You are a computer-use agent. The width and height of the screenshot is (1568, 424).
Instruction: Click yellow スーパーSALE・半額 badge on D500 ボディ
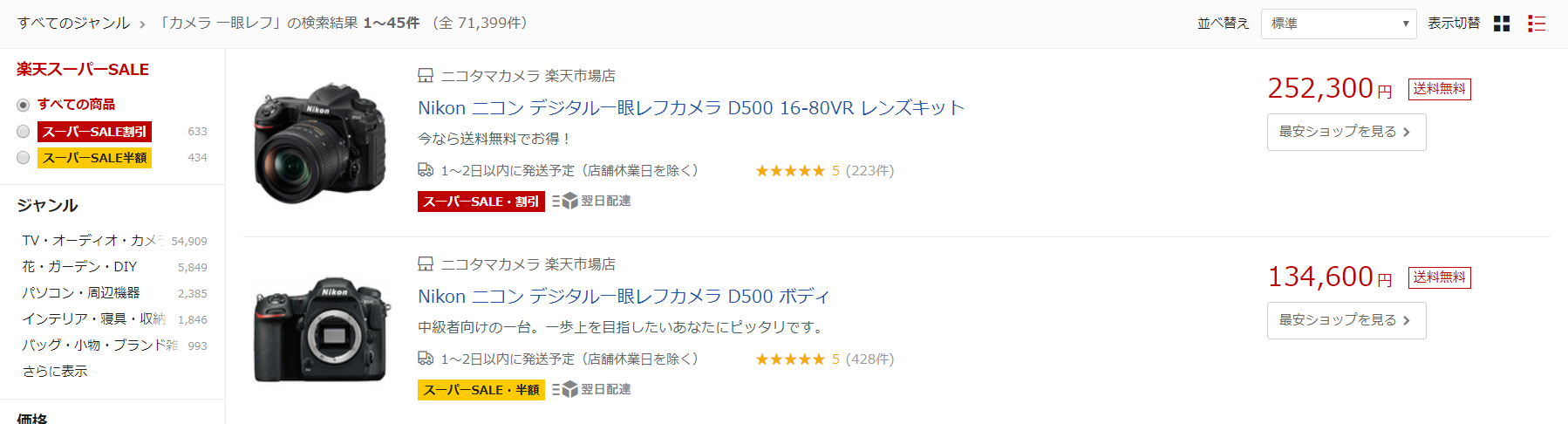click(481, 390)
